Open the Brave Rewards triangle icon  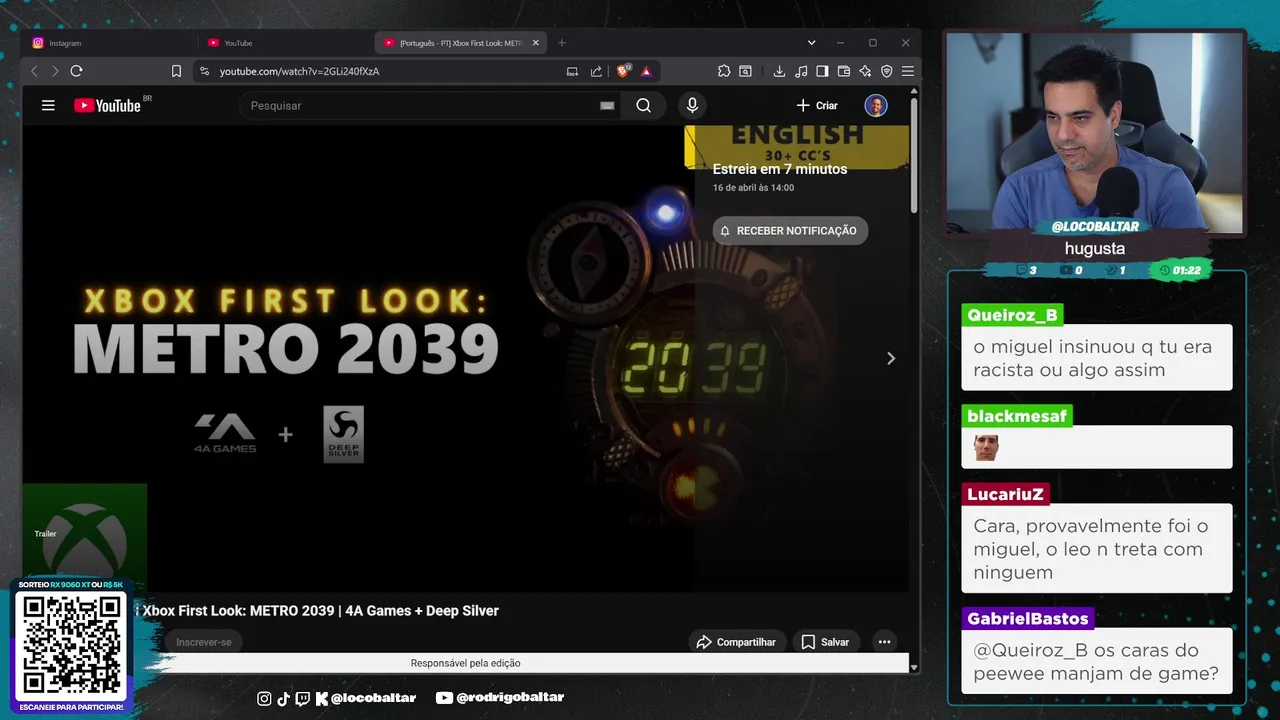pos(646,71)
